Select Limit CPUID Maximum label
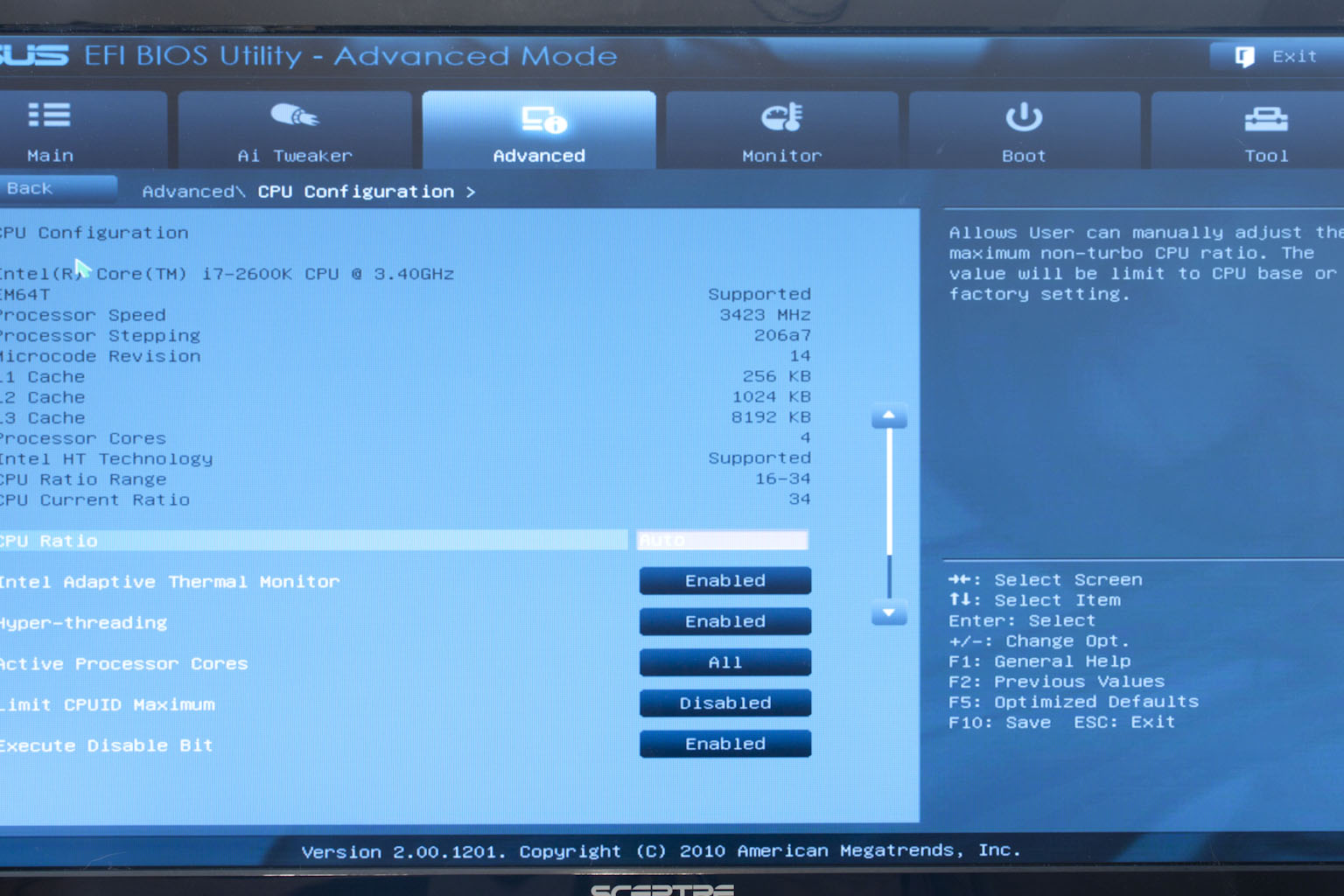 tap(107, 704)
